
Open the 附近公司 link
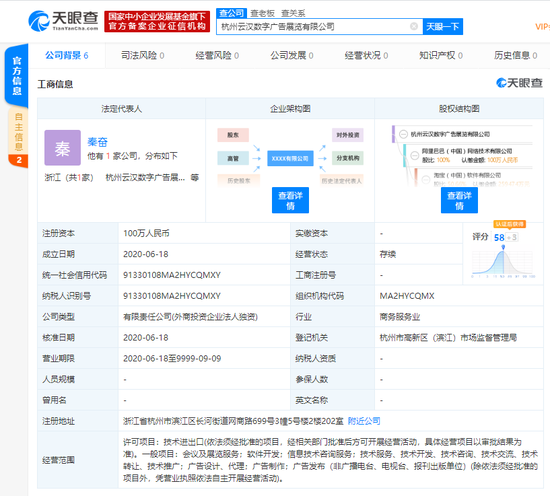(364, 421)
